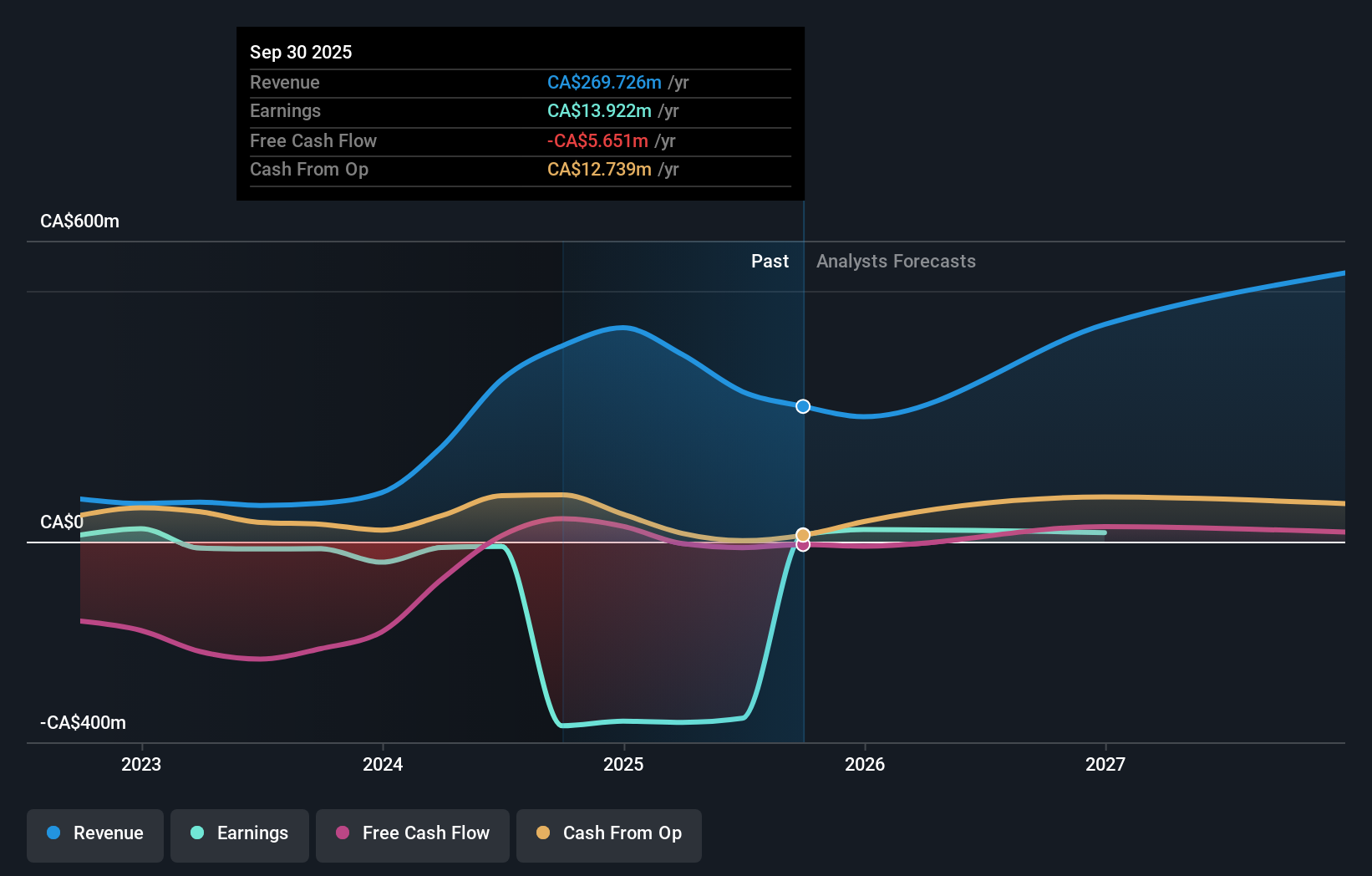The width and height of the screenshot is (1372, 876).
Task: Select the 2025 year label on axis
Action: [x=624, y=764]
